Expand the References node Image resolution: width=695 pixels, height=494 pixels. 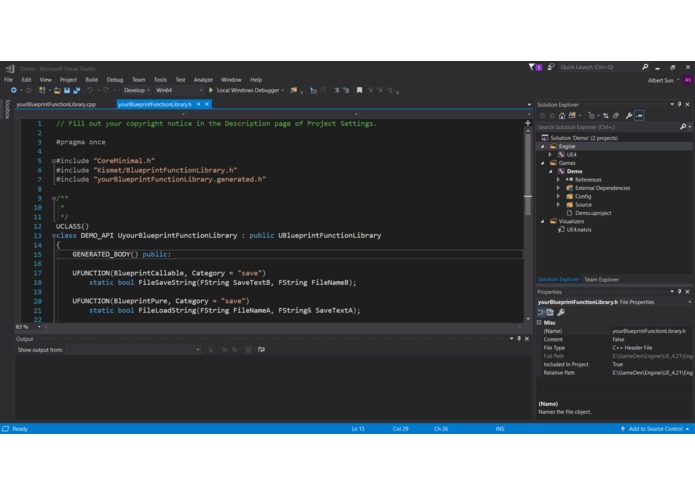point(558,180)
